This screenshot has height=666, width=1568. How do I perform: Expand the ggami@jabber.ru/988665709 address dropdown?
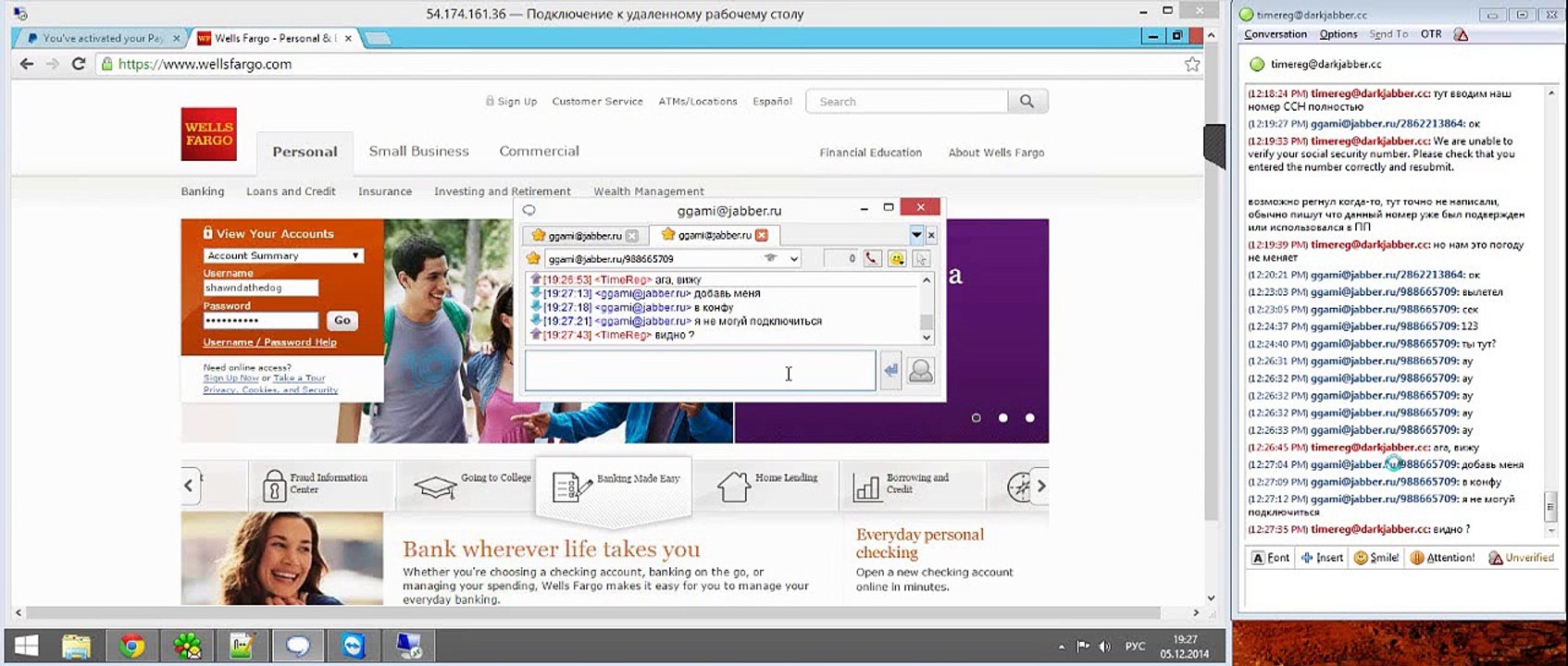793,259
